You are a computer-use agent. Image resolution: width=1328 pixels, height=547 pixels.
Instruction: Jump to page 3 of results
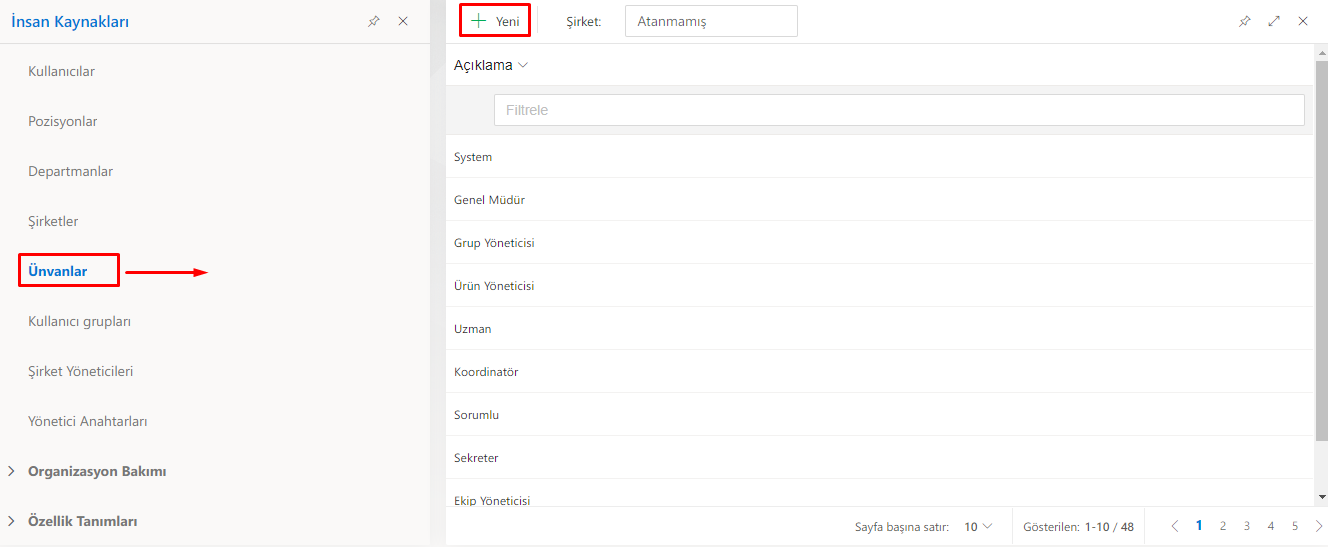pos(1247,526)
